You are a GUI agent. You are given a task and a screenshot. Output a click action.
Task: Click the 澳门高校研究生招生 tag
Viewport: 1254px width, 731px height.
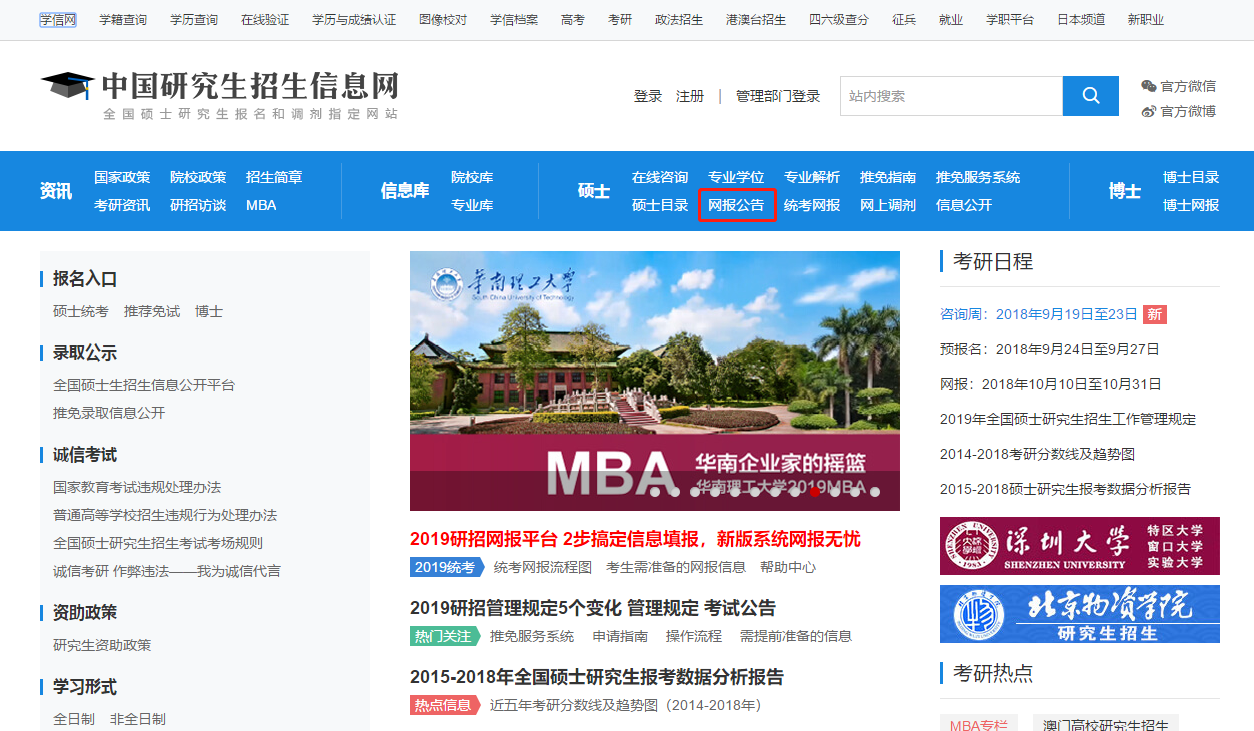pyautogui.click(x=1105, y=724)
